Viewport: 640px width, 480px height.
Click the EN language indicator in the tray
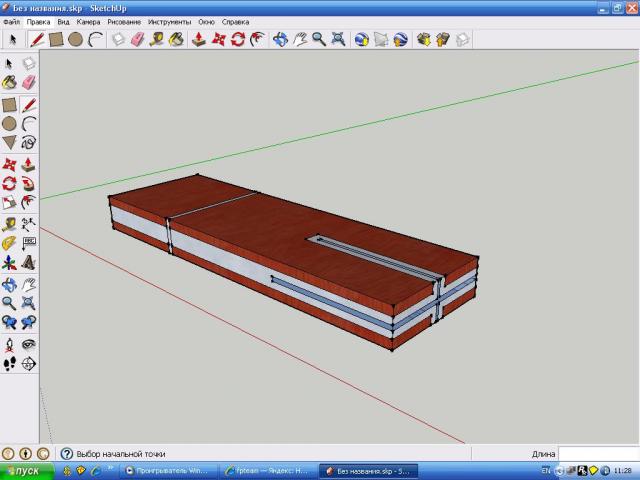tap(546, 471)
